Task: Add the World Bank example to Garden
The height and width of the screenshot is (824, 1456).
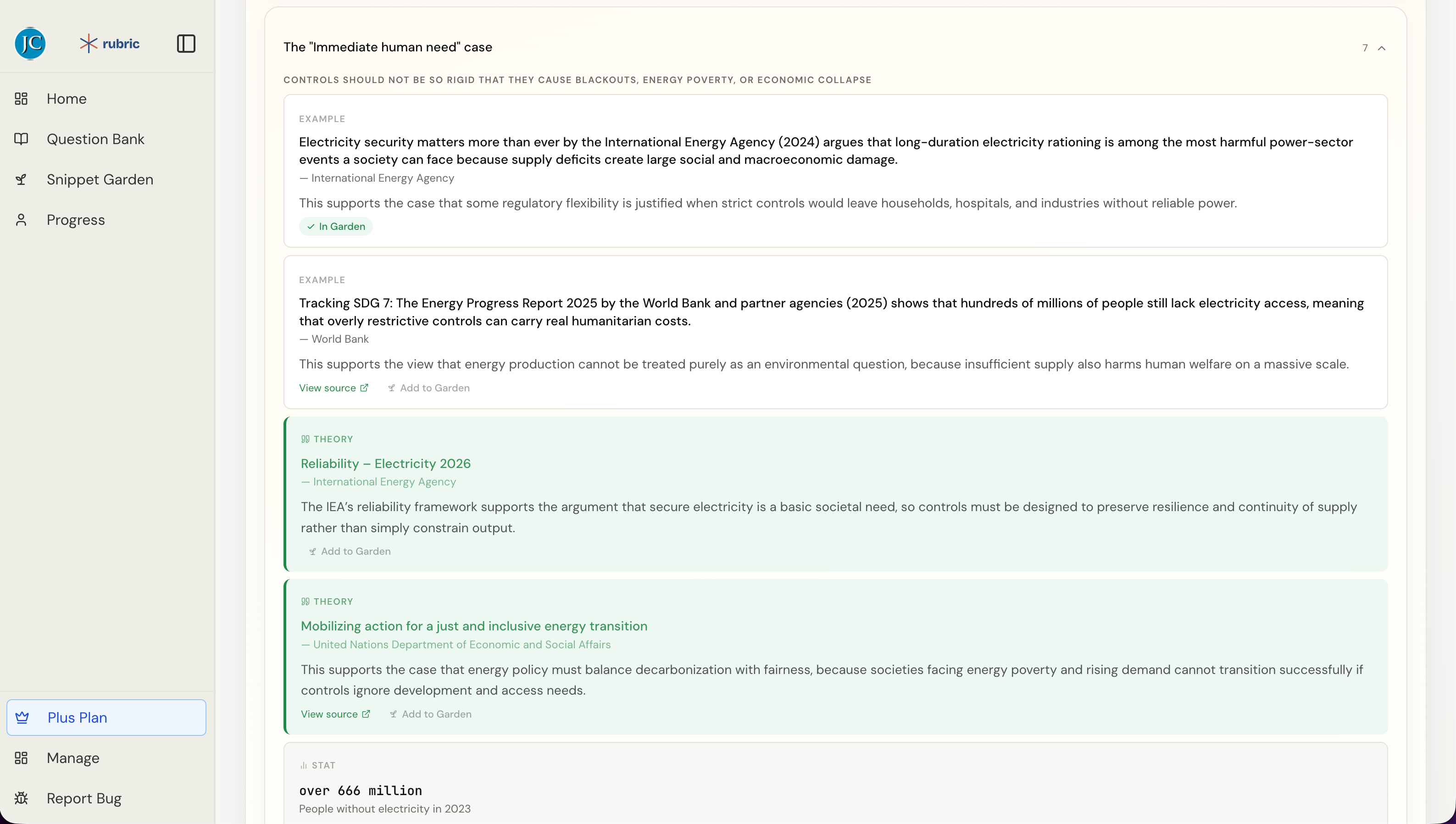Action: [429, 388]
